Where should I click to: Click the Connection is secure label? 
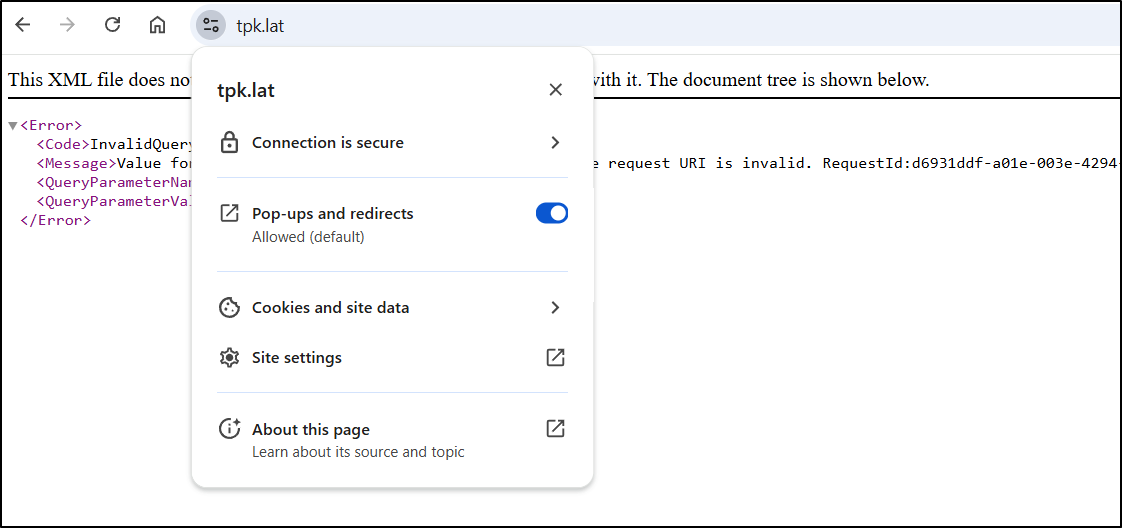tap(328, 143)
